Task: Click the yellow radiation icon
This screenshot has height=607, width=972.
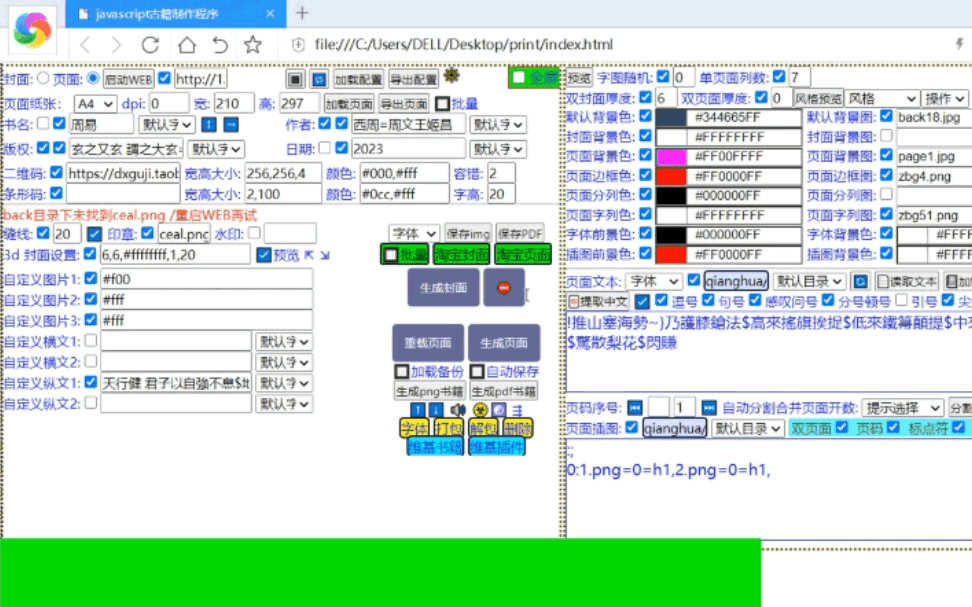Action: [x=480, y=410]
